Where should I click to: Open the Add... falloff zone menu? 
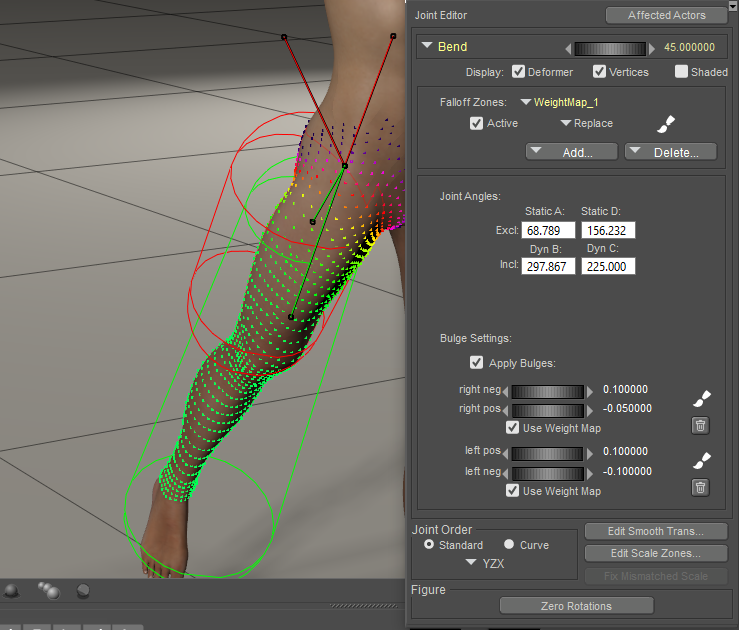coord(571,152)
